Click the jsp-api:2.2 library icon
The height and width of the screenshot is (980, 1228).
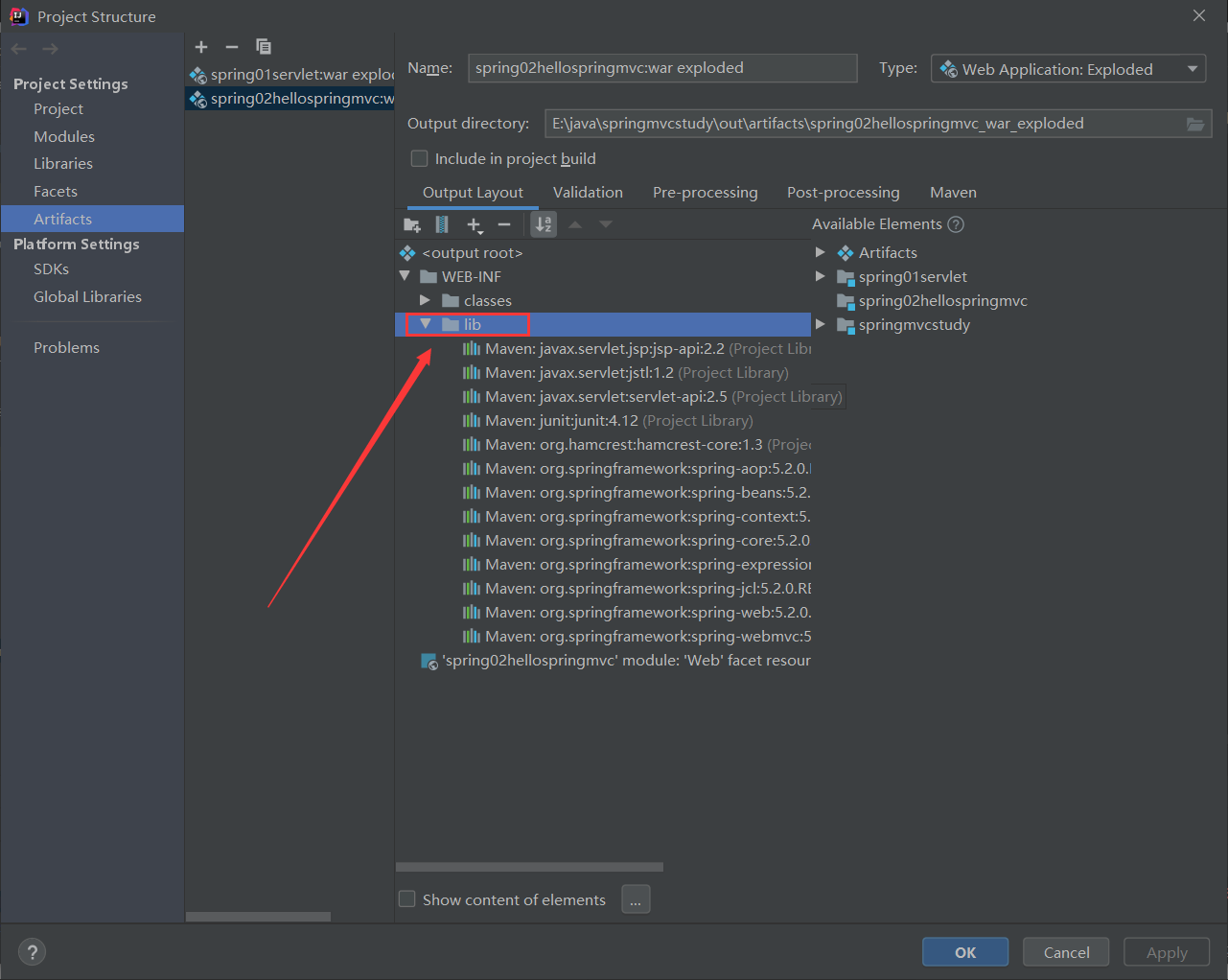click(472, 349)
